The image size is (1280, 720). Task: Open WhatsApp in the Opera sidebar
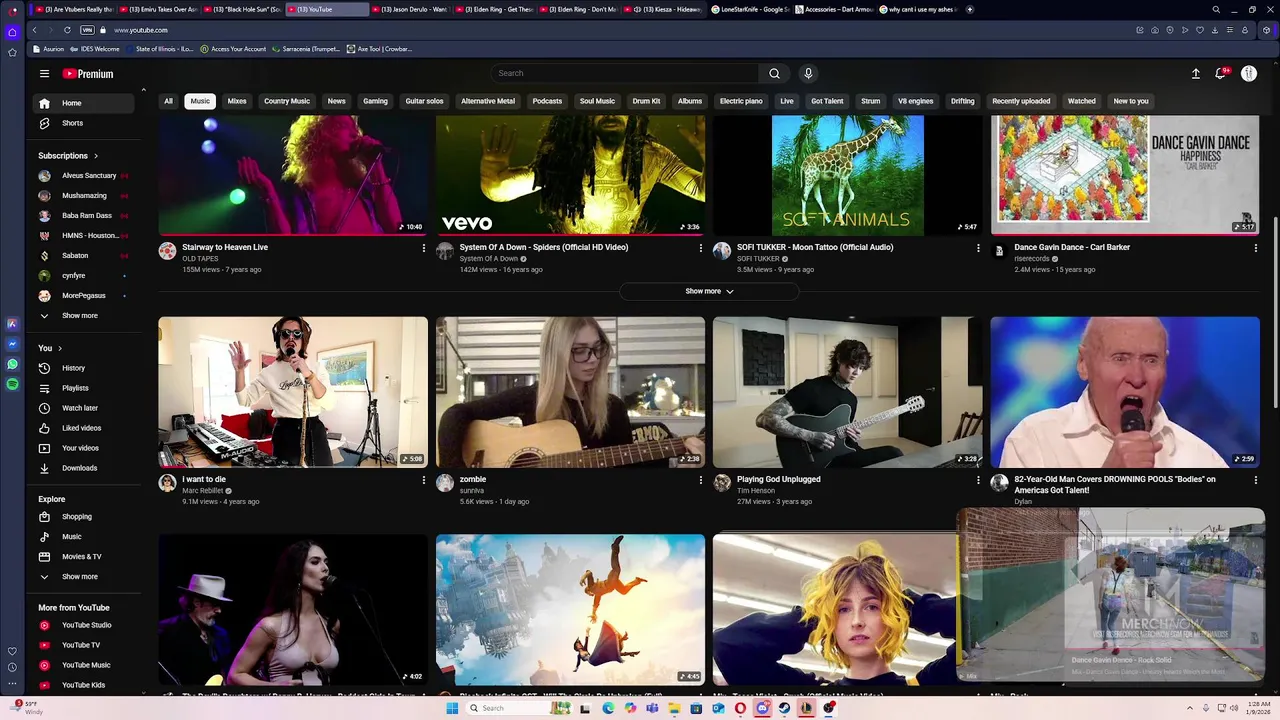[x=12, y=364]
